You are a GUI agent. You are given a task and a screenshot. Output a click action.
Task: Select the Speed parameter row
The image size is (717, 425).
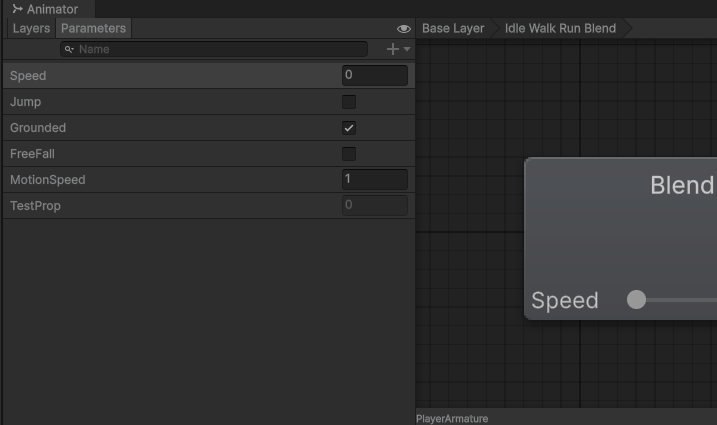[209, 75]
